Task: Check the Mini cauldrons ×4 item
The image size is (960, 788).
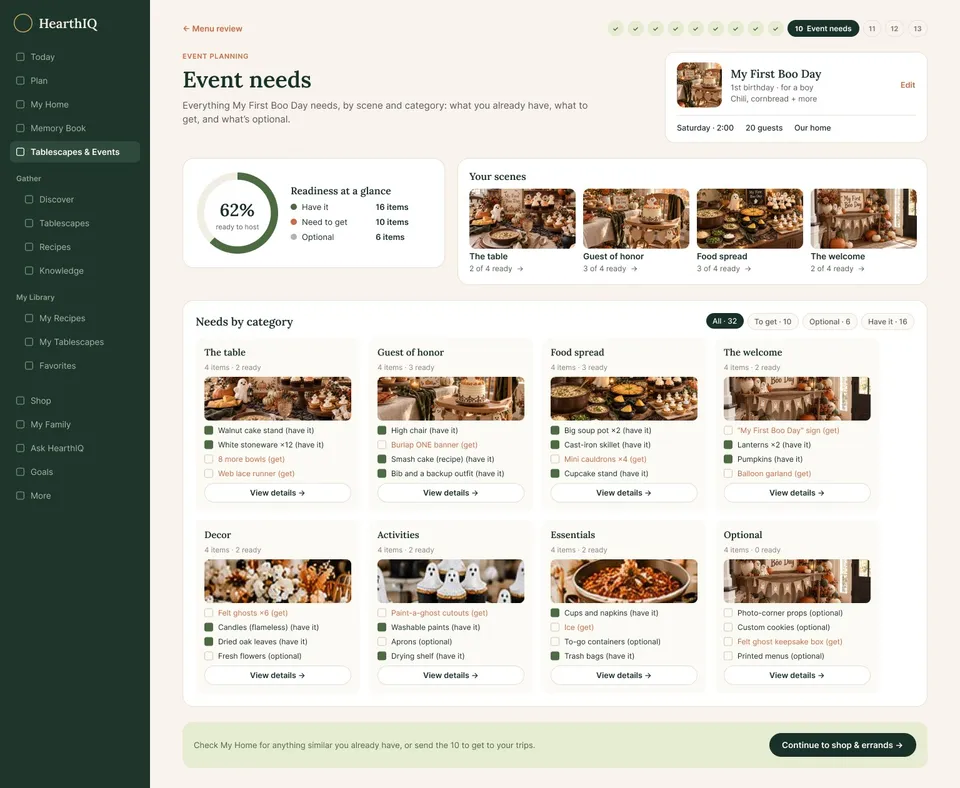Action: 555,459
